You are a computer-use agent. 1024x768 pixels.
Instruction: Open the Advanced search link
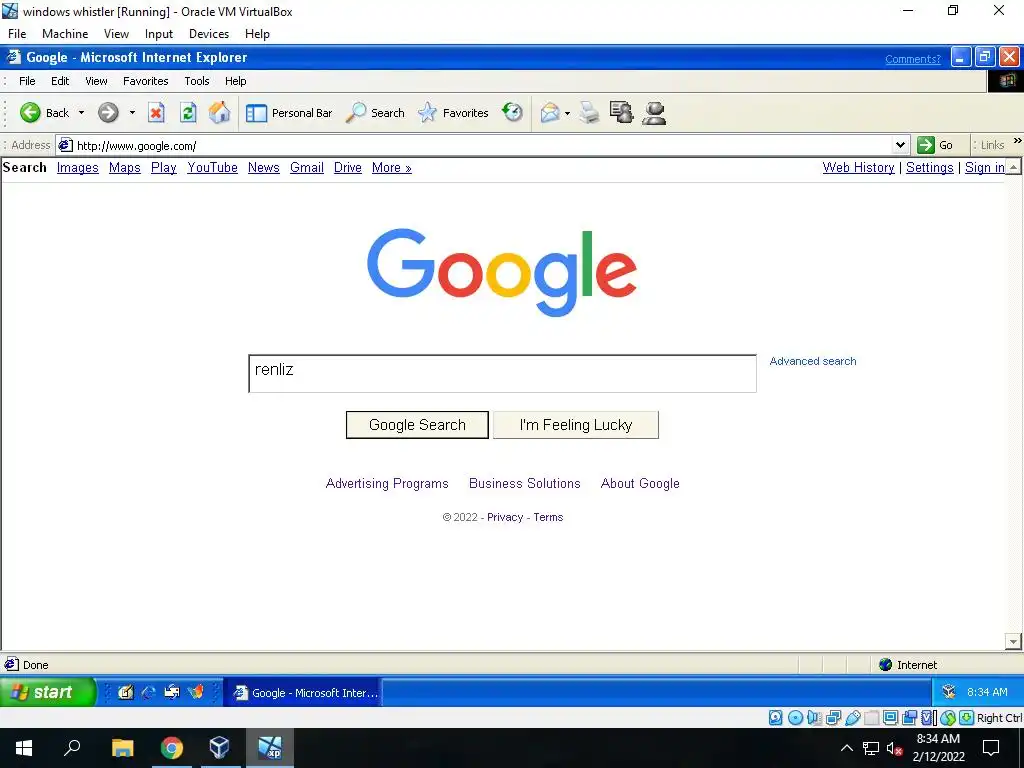pos(812,361)
